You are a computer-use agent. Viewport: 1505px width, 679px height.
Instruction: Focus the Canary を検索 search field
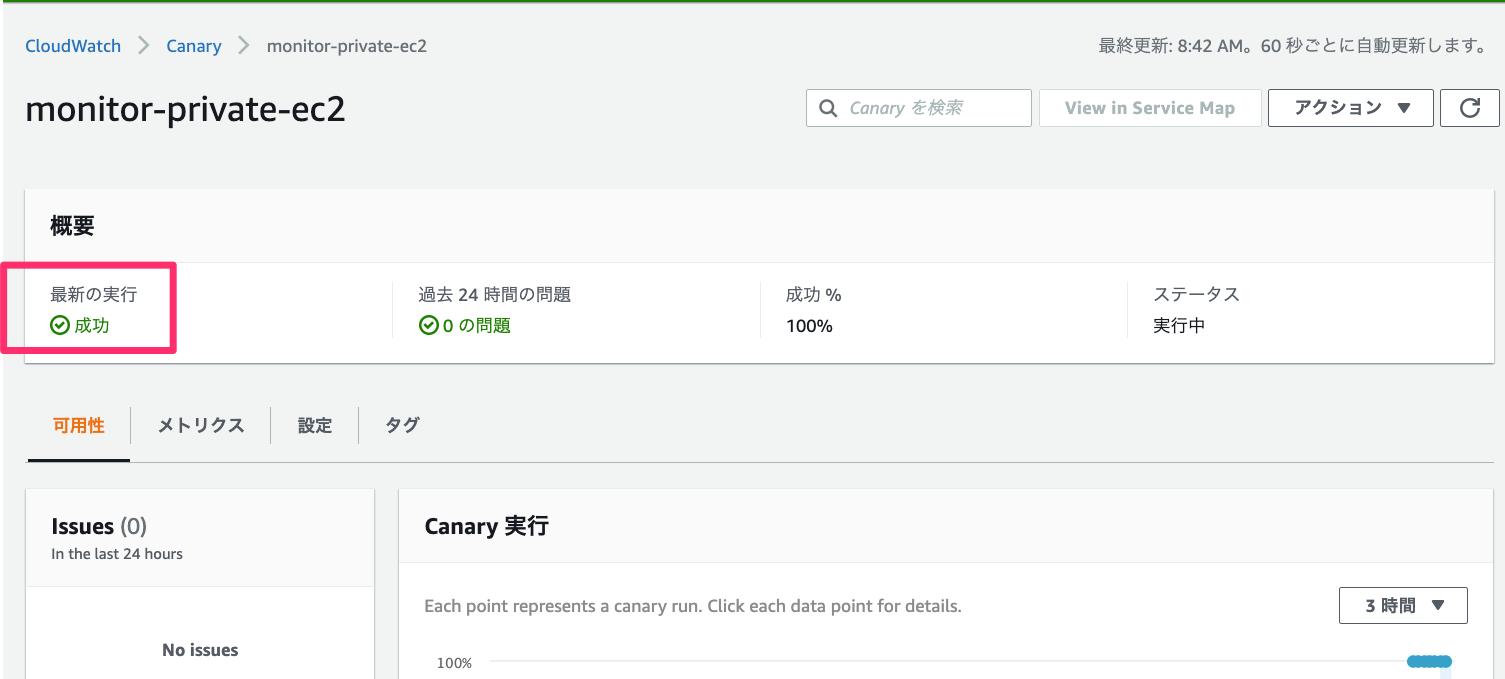[930, 108]
